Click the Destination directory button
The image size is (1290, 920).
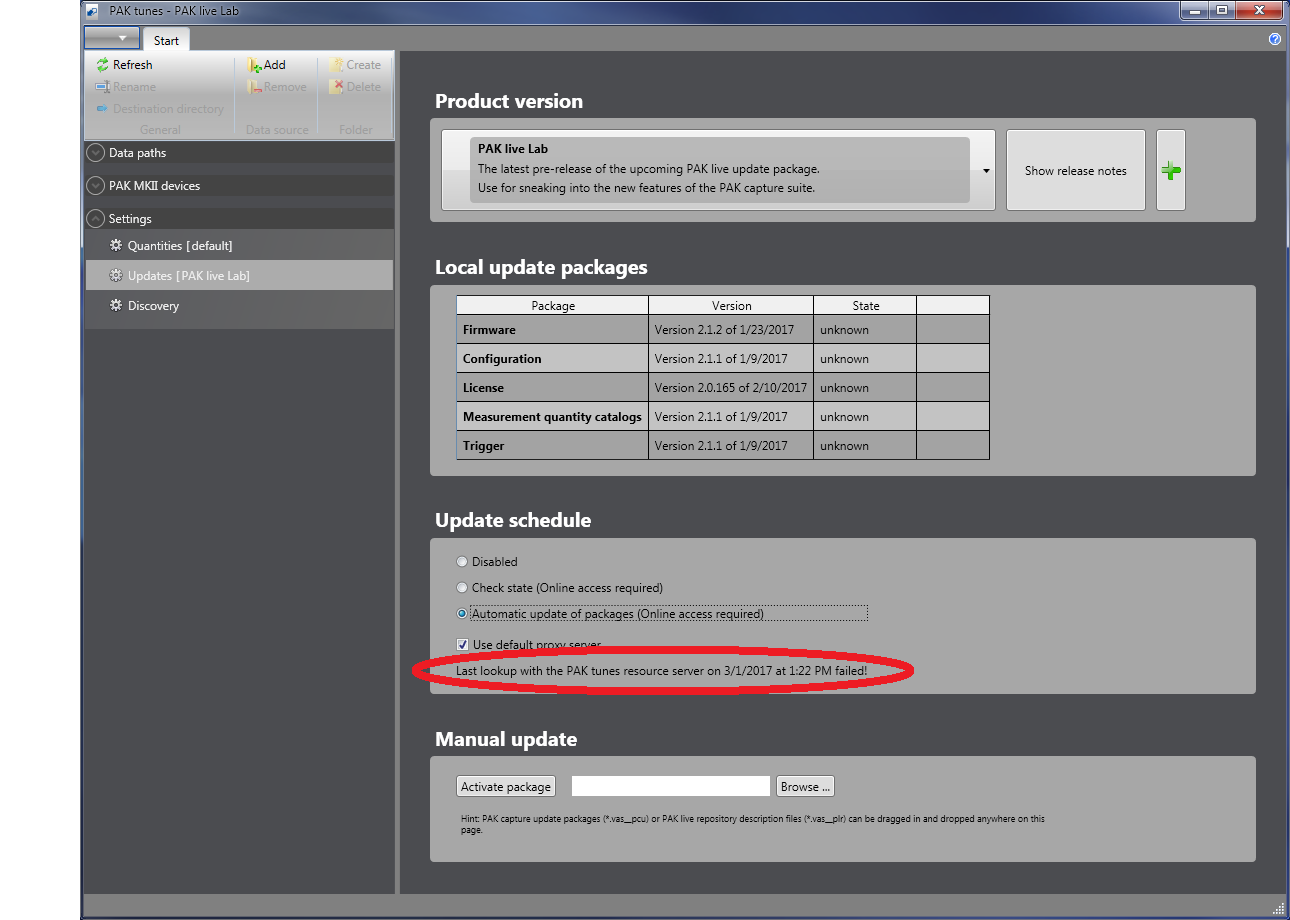point(160,109)
